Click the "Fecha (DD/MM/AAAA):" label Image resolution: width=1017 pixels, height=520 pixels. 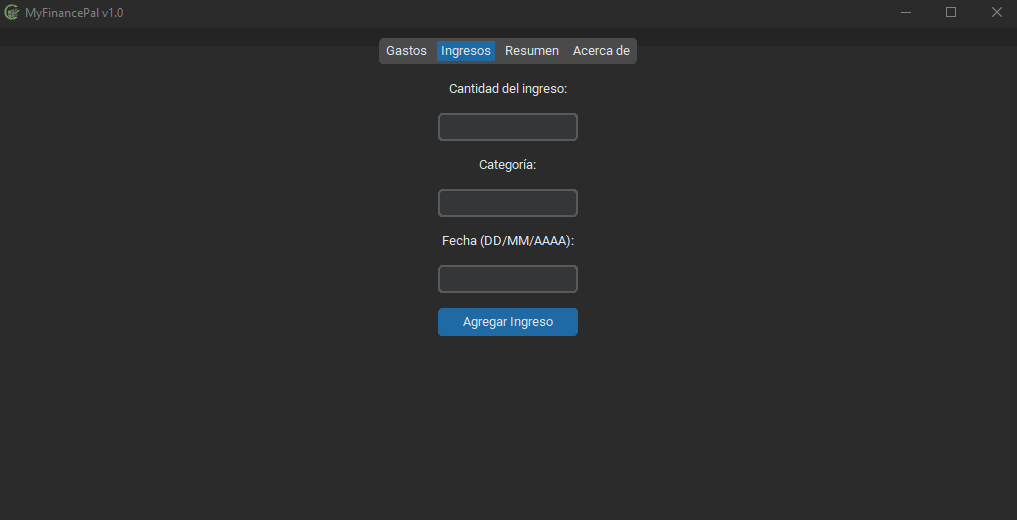coord(508,241)
